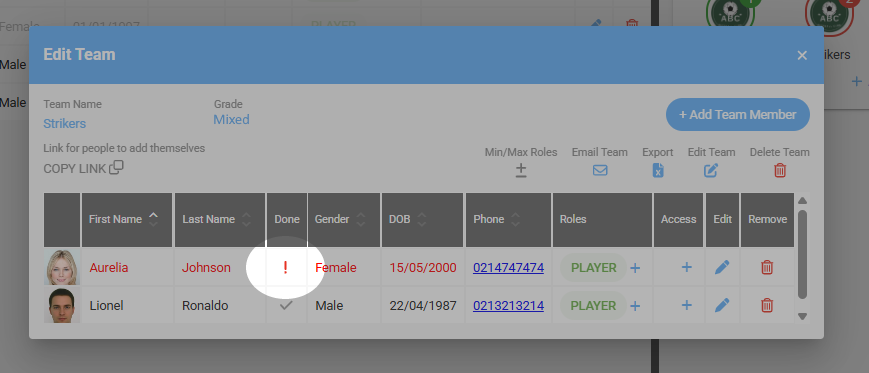This screenshot has height=373, width=869.
Task: Click the Add Team Member button
Action: click(738, 115)
